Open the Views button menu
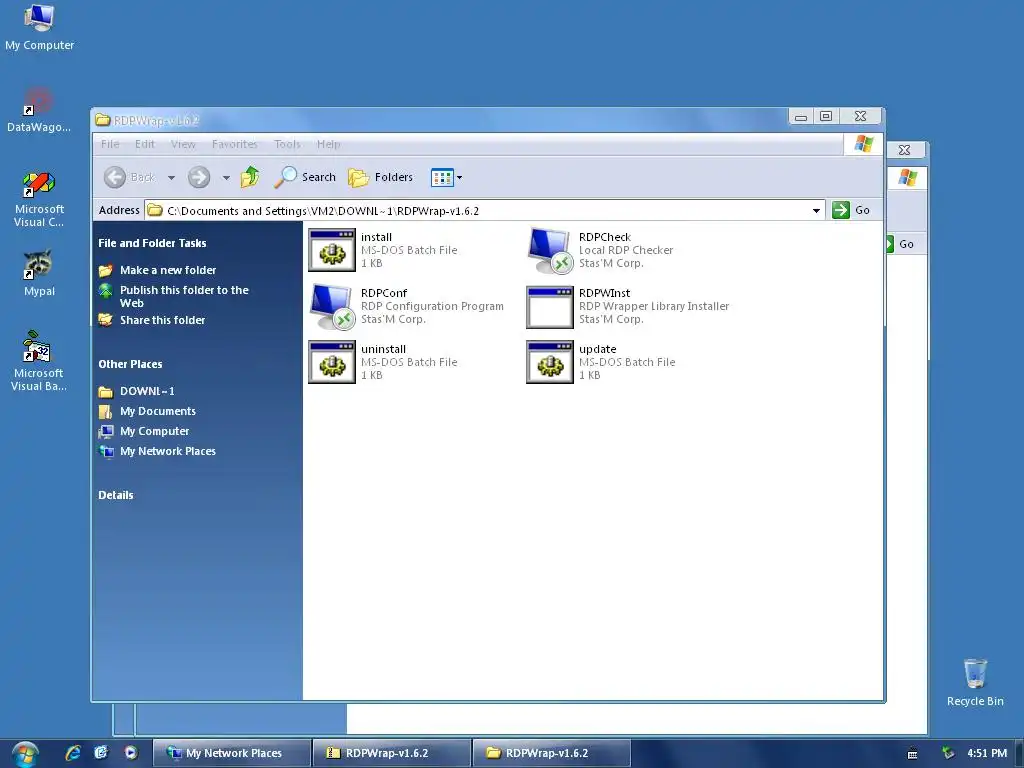Viewport: 1024px width, 768px height. 447,177
